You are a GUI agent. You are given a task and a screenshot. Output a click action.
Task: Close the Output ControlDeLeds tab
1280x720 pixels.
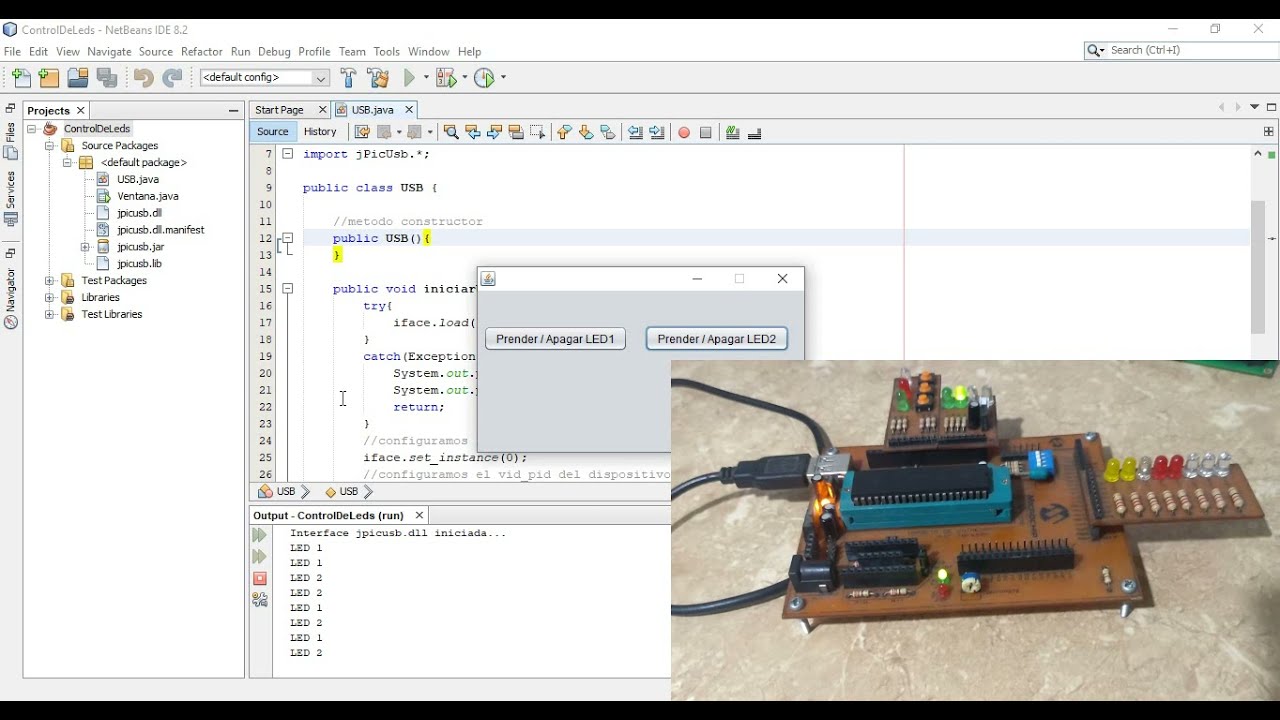pos(419,516)
